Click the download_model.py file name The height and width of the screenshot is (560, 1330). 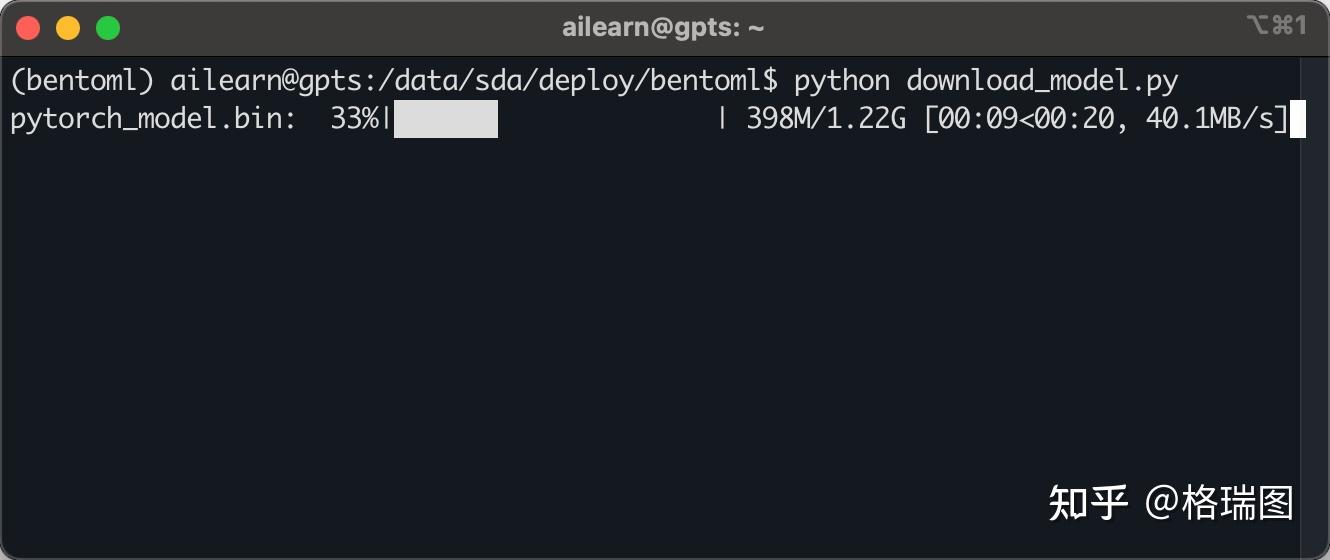pyautogui.click(x=1043, y=80)
